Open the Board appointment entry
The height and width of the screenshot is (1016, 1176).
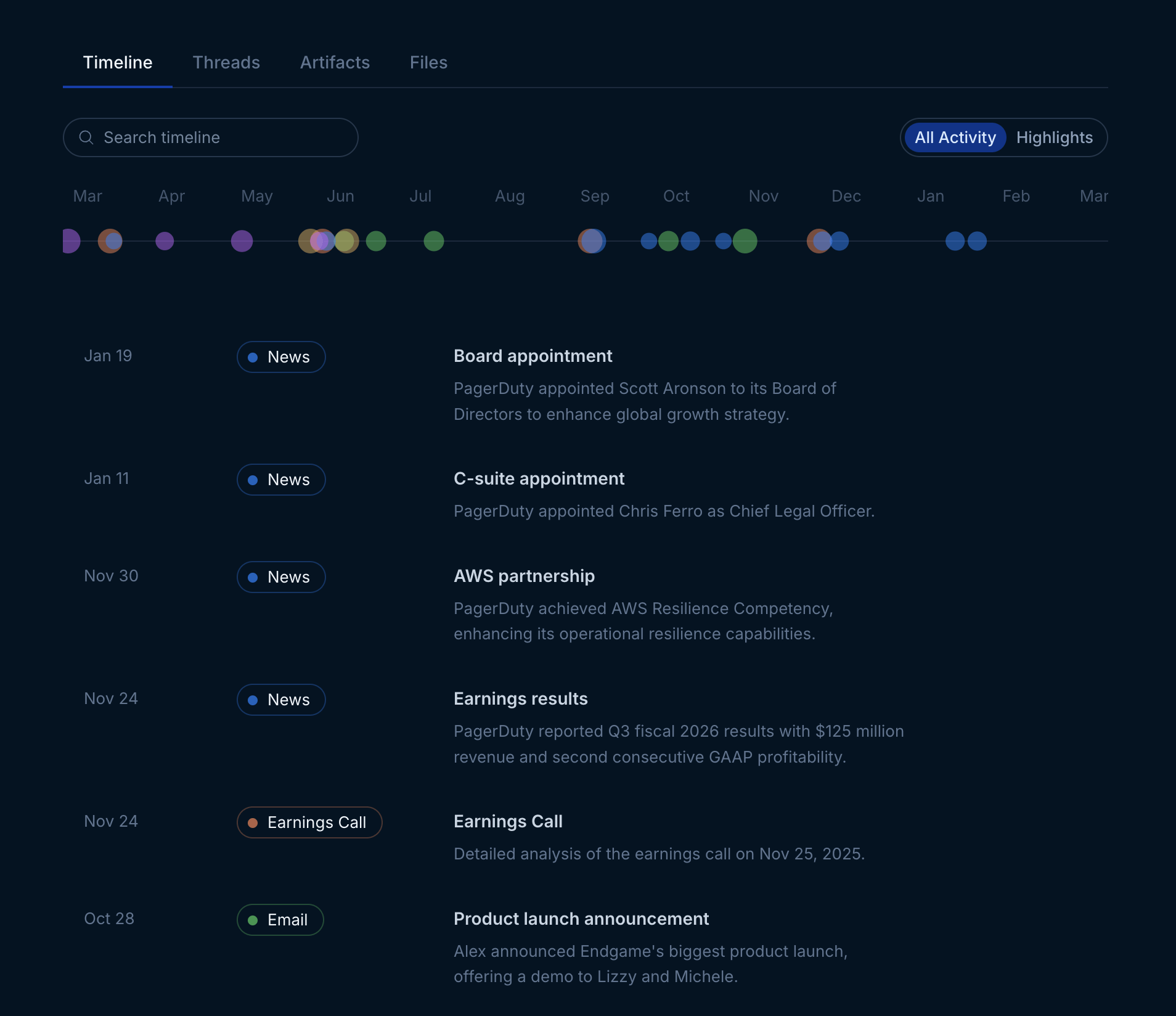[x=533, y=356]
